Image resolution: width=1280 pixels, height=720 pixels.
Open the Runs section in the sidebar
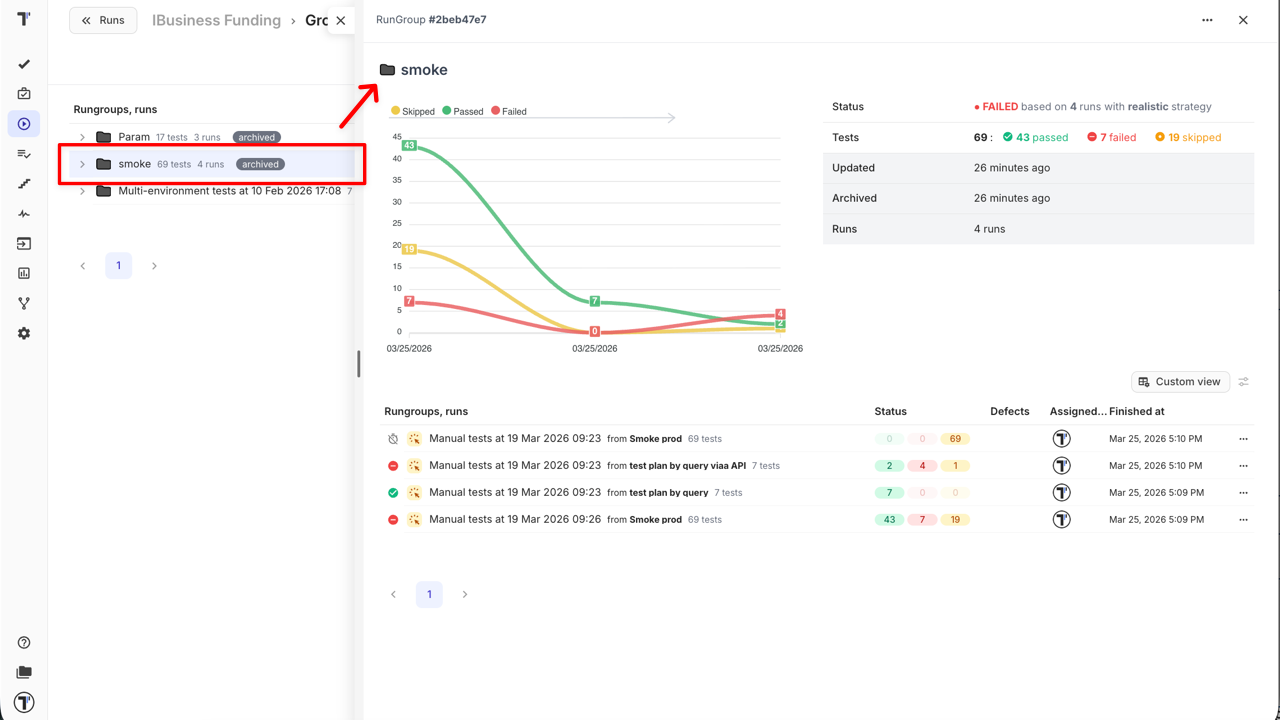[23, 123]
